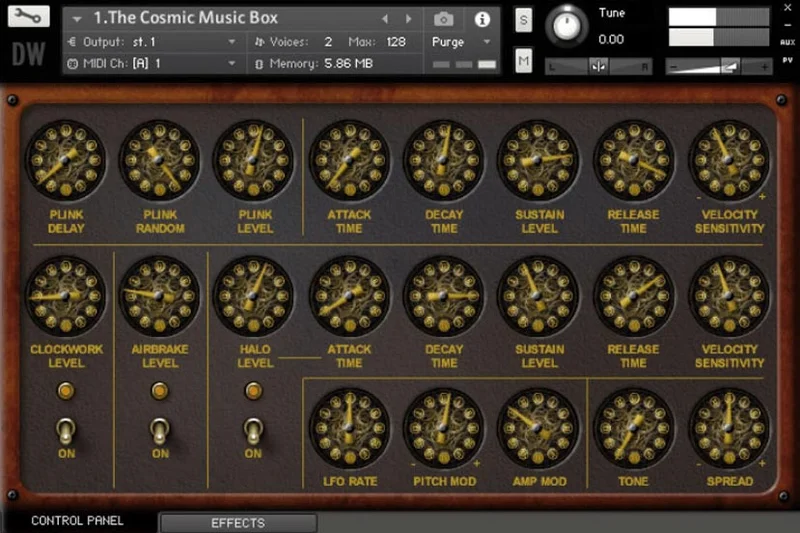Click the Clockwork Level knob
Image resolution: width=800 pixels, height=533 pixels.
click(65, 296)
